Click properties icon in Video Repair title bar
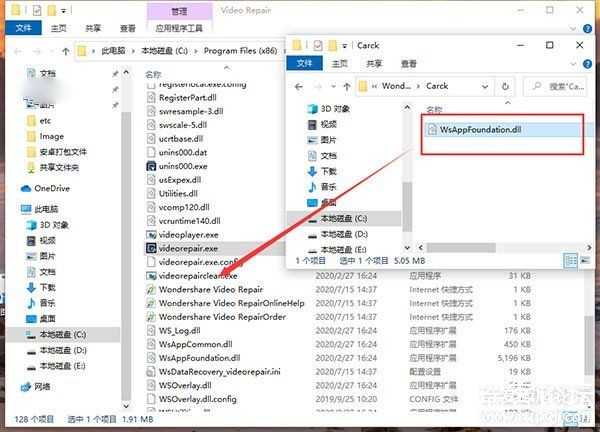The image size is (600, 432). click(37, 10)
